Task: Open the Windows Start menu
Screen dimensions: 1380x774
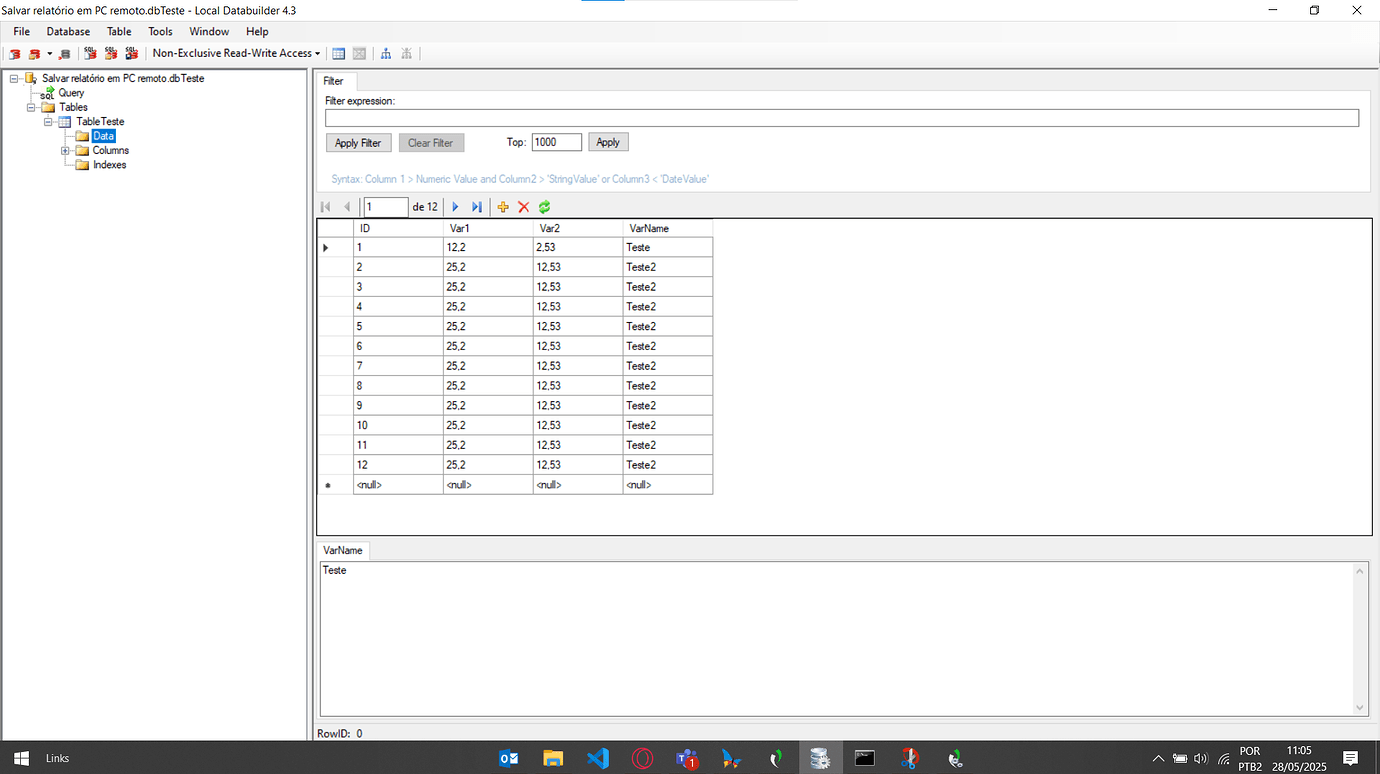Action: click(x=20, y=758)
